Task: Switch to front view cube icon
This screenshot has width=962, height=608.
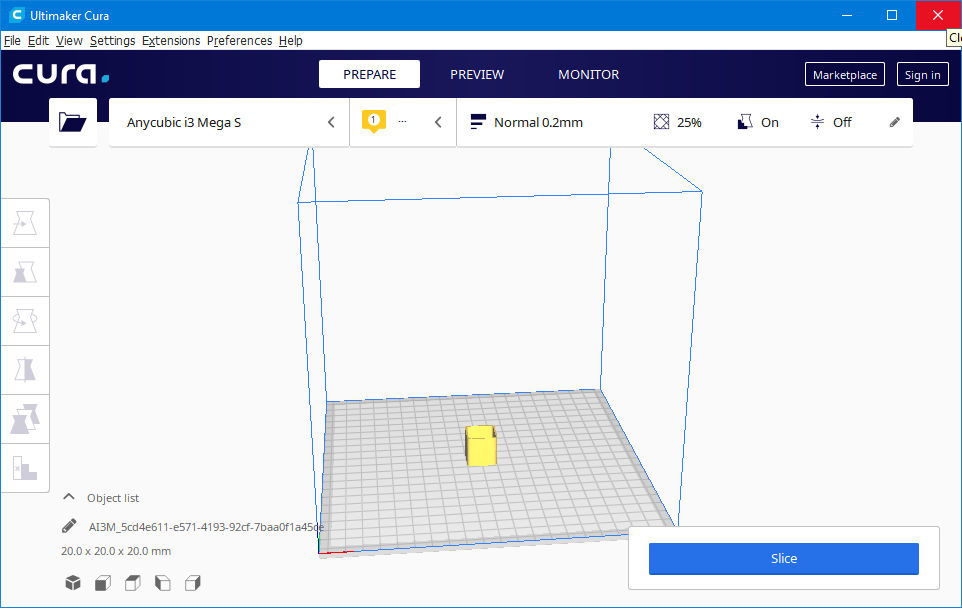Action: click(103, 582)
